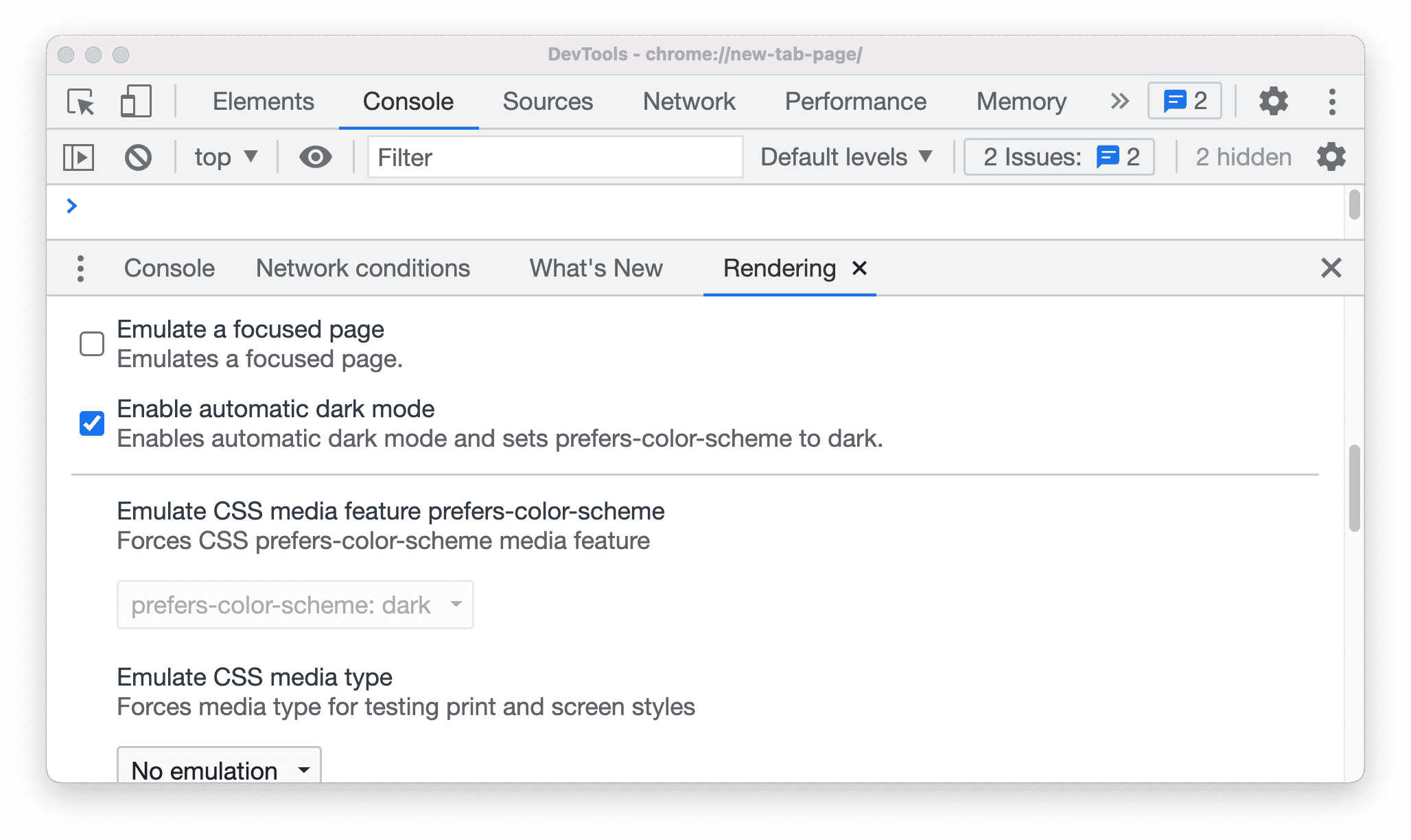The image size is (1411, 840).
Task: Click the more tools three-dot menu icon
Action: [x=80, y=268]
